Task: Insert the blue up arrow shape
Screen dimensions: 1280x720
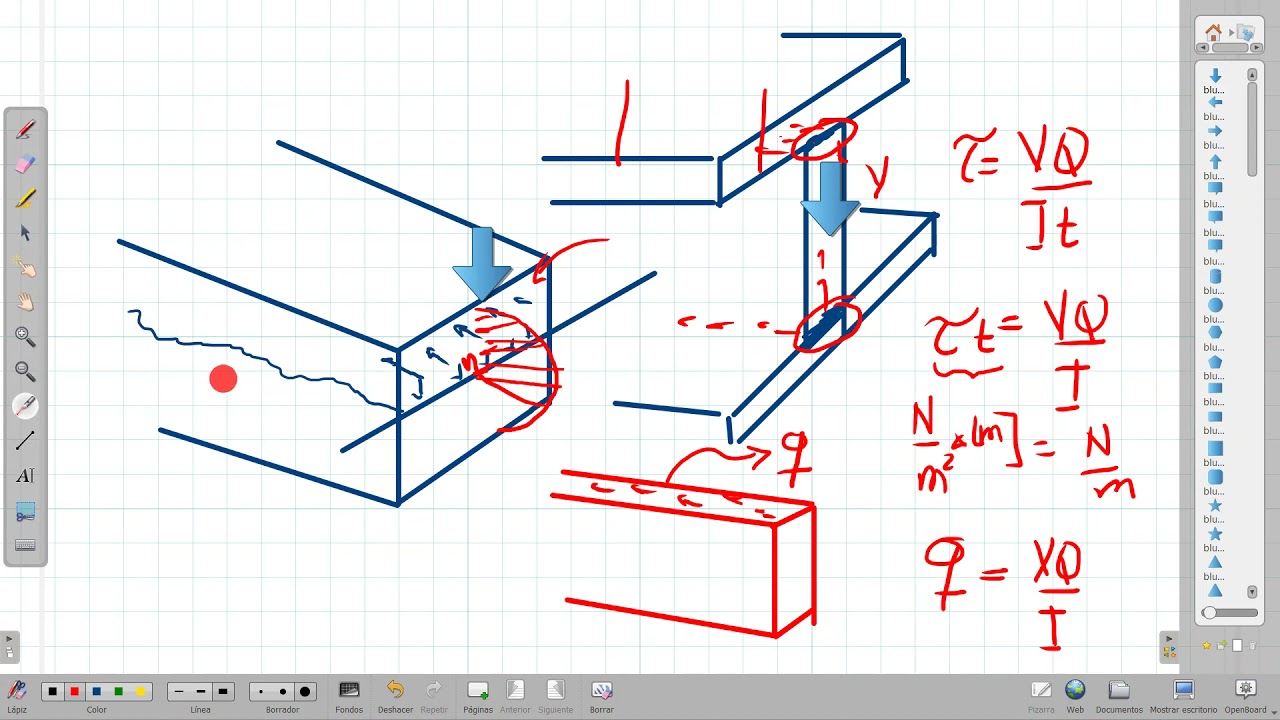Action: click(x=1215, y=161)
